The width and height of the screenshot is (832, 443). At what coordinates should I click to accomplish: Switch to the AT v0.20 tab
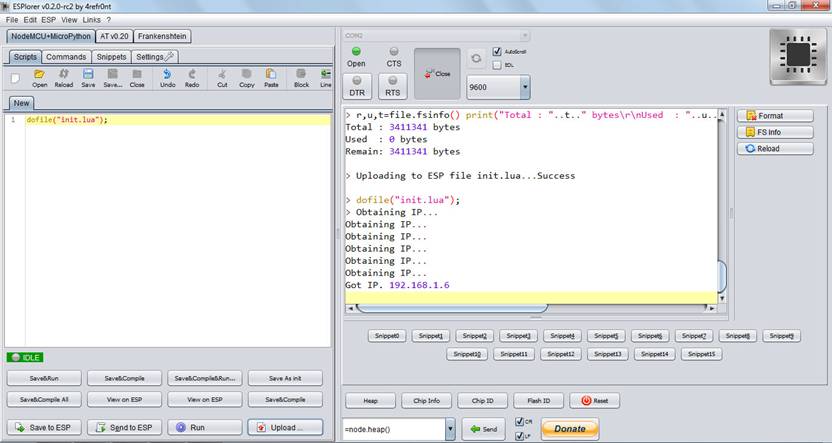coord(114,36)
